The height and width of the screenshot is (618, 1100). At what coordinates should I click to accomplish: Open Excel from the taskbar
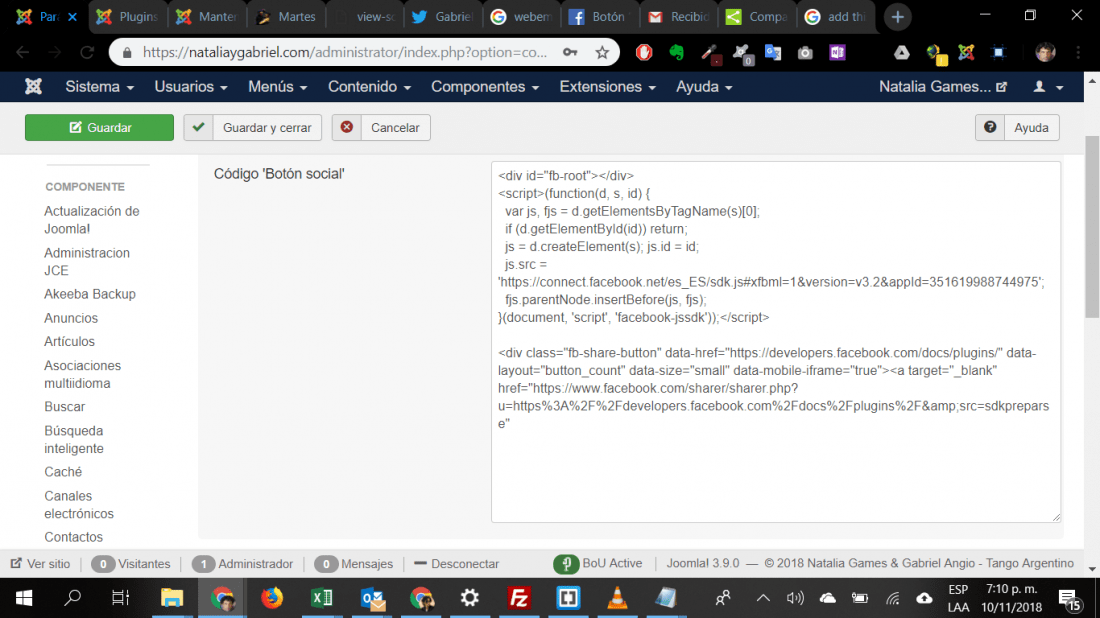322,598
